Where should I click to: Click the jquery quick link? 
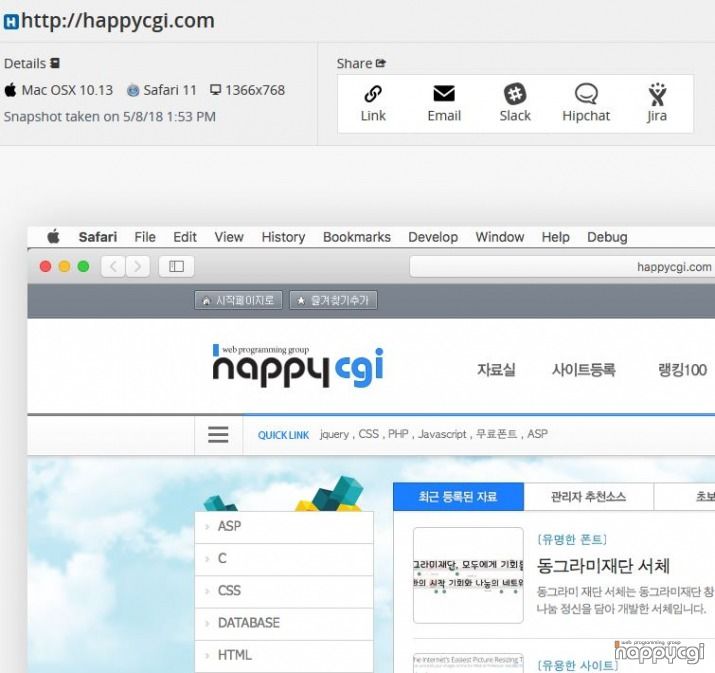click(334, 434)
